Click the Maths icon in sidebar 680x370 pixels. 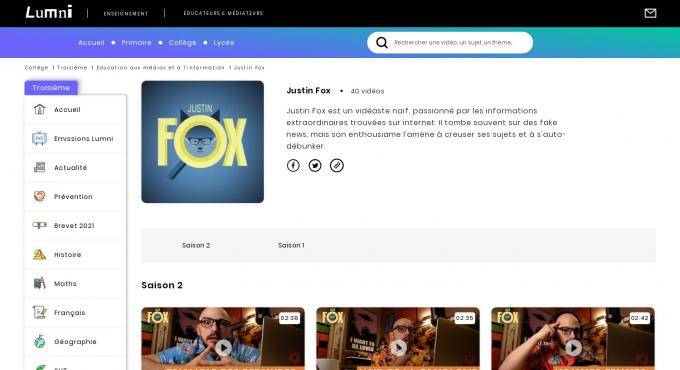(x=39, y=283)
